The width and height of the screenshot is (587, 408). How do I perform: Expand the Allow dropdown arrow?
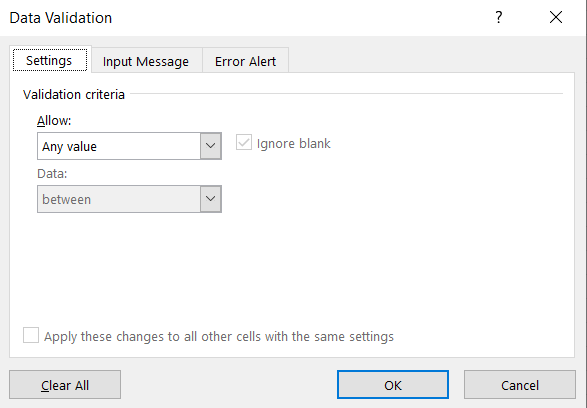pos(211,146)
